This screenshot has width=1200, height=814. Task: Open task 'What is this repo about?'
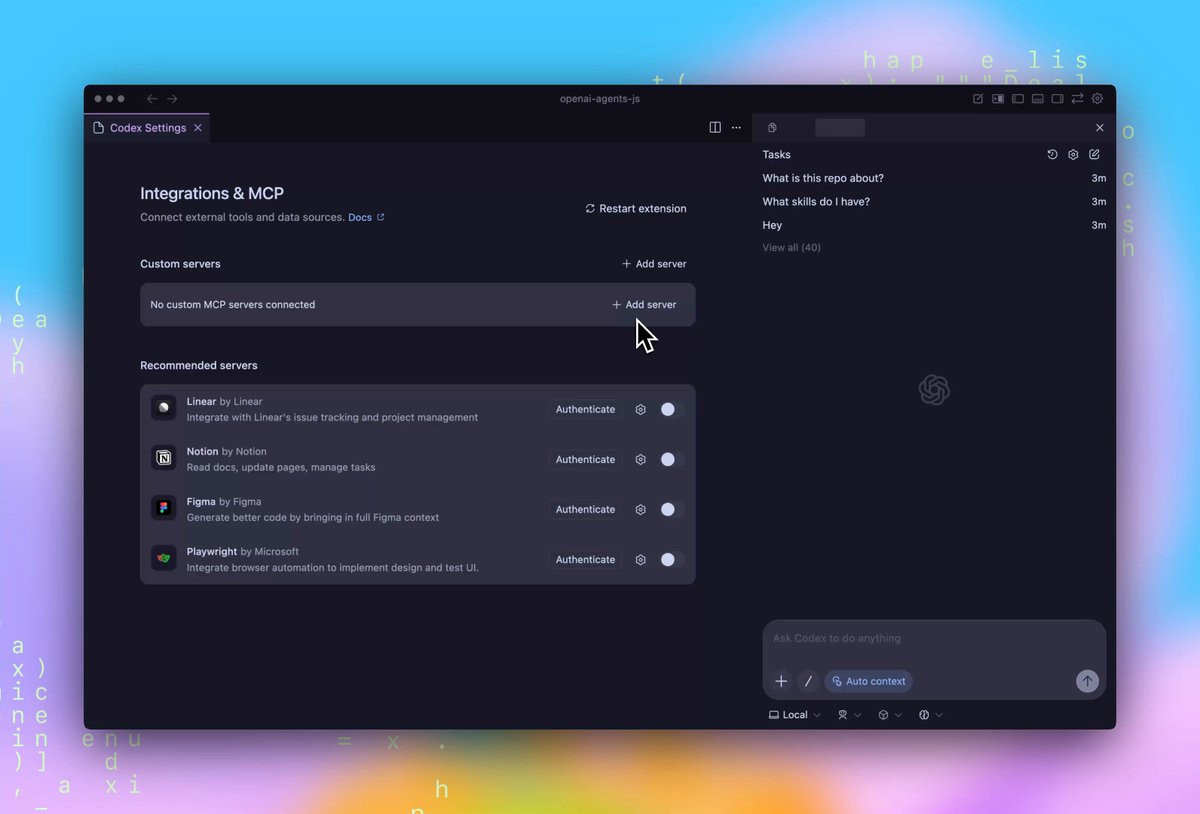tap(934, 178)
